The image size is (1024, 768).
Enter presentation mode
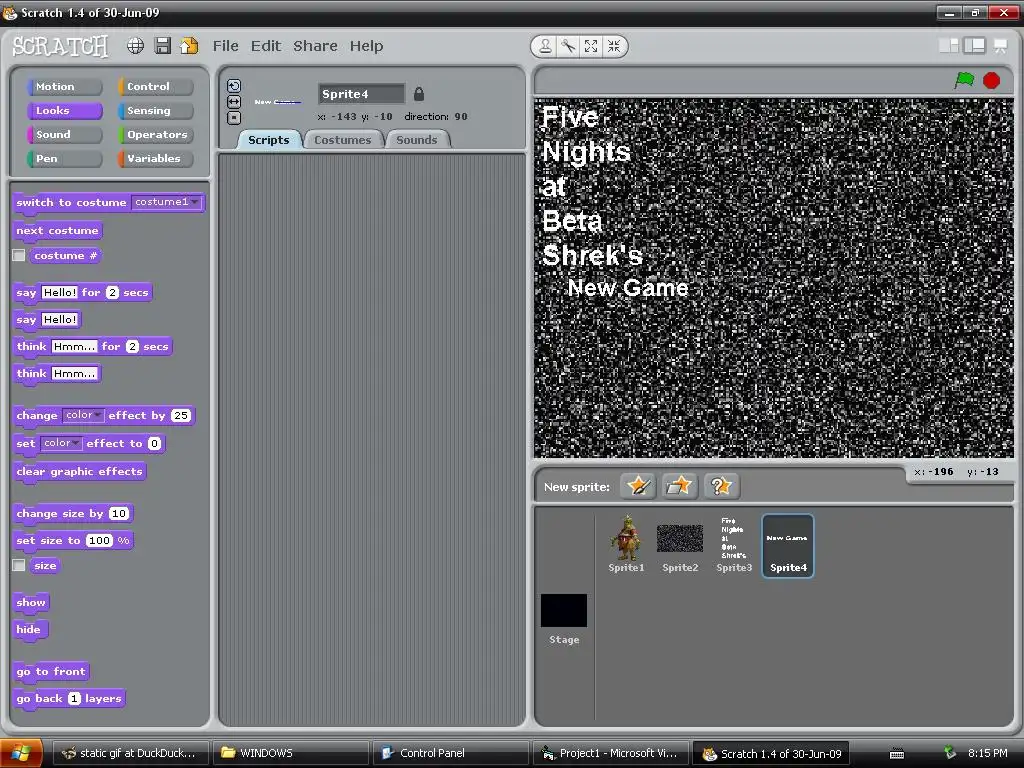click(x=1000, y=46)
